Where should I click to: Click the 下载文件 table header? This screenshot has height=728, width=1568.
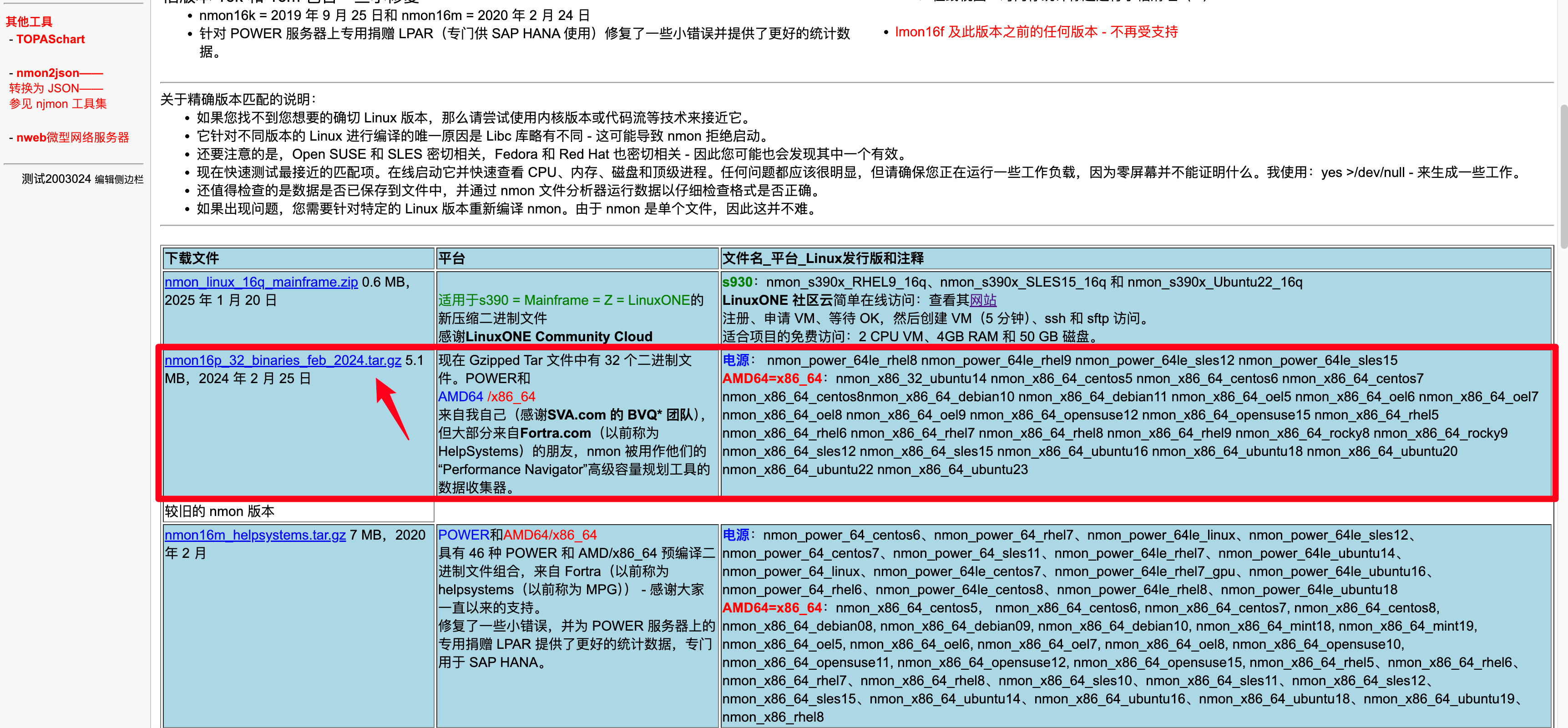(x=192, y=259)
